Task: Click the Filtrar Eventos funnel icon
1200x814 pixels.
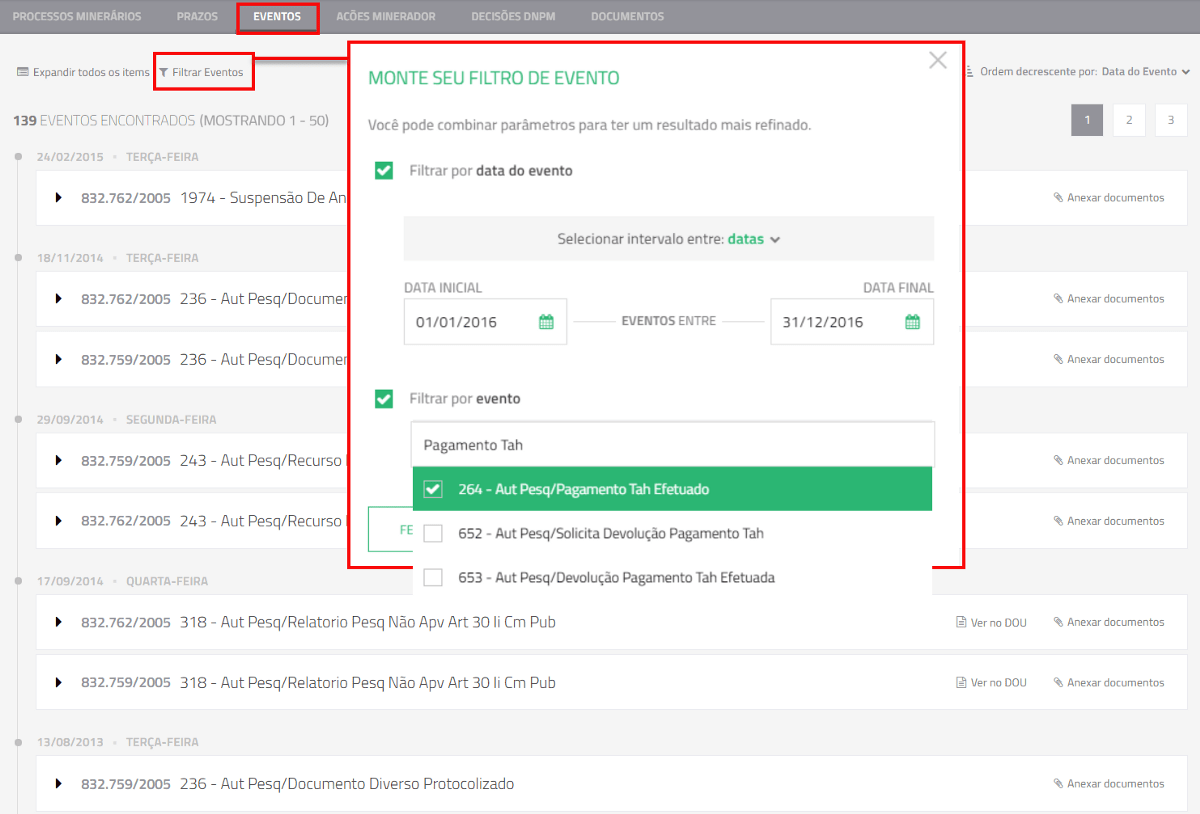Action: click(x=163, y=73)
